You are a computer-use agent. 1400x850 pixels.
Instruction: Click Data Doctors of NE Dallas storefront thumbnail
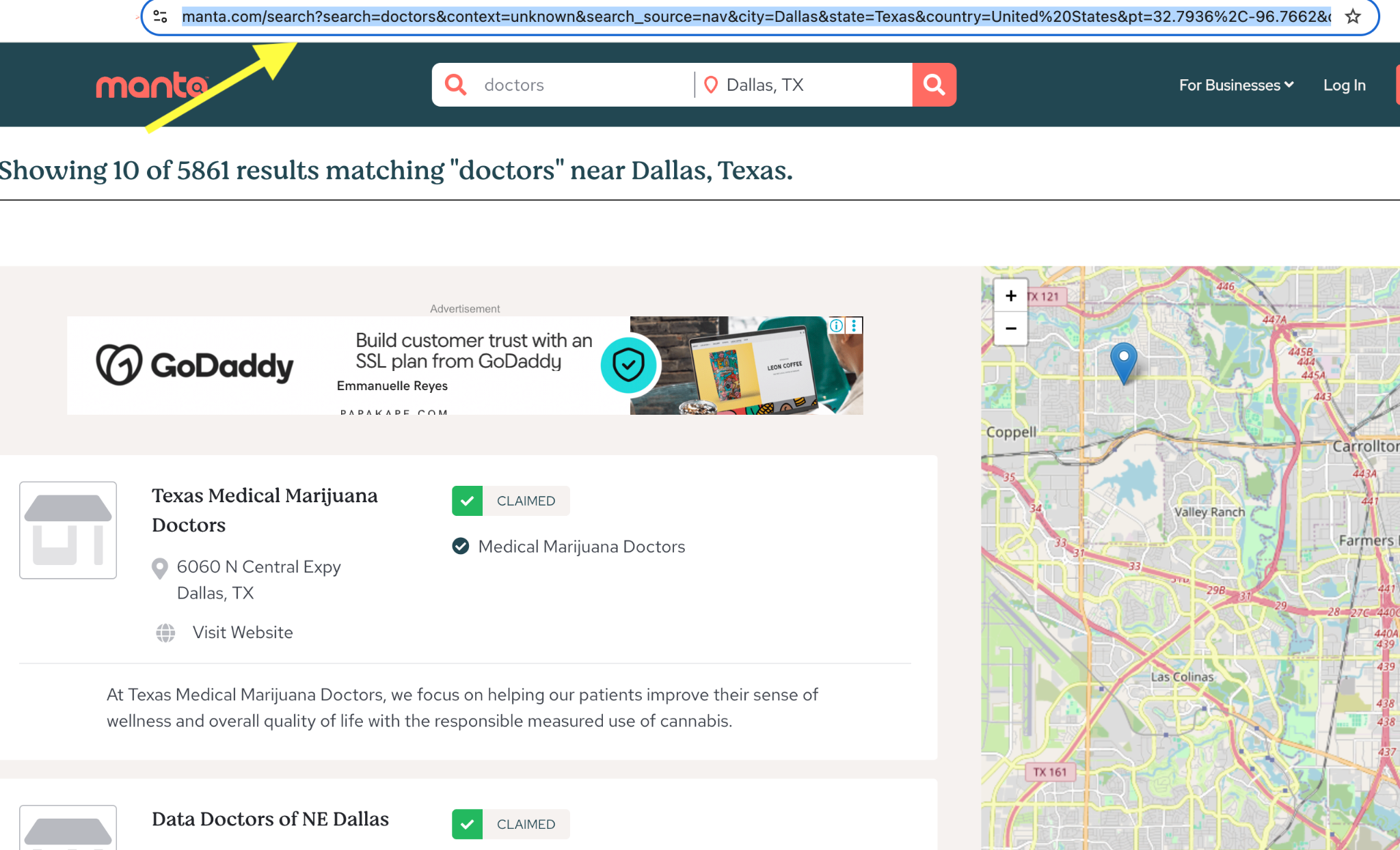68,827
